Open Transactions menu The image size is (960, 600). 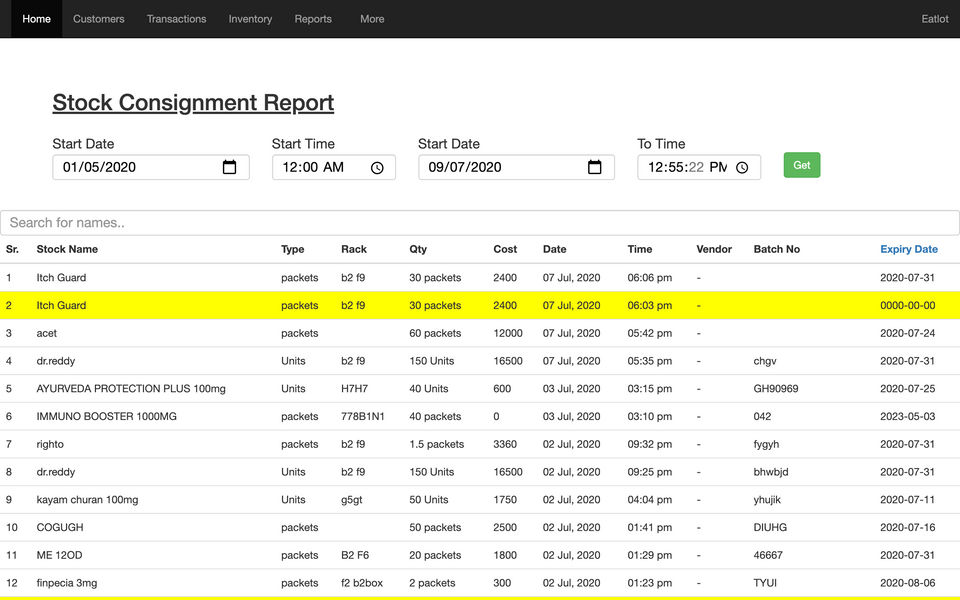click(x=176, y=19)
